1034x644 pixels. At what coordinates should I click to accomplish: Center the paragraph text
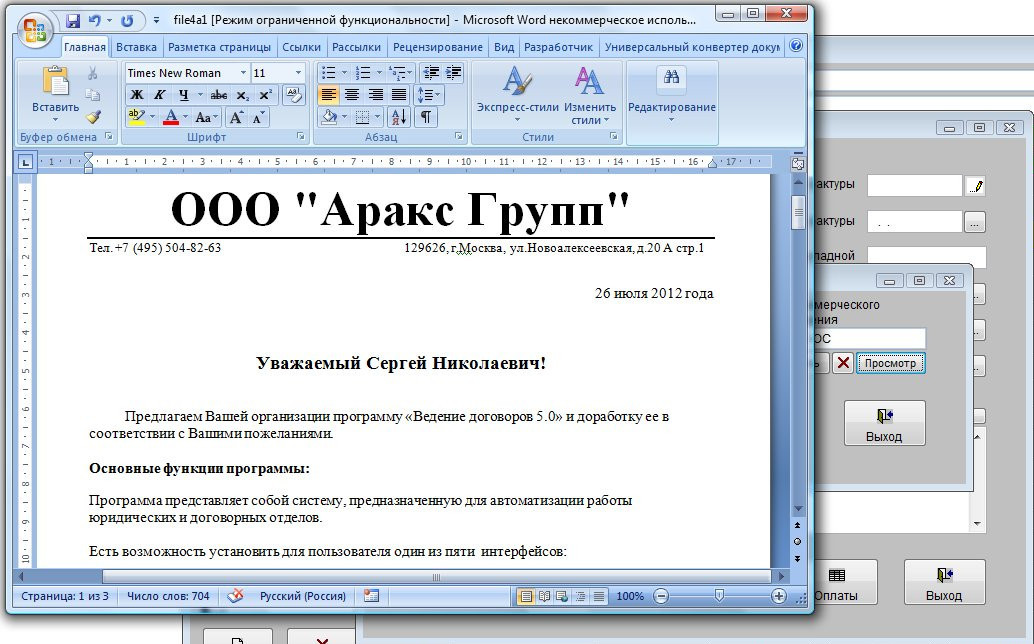click(x=352, y=95)
